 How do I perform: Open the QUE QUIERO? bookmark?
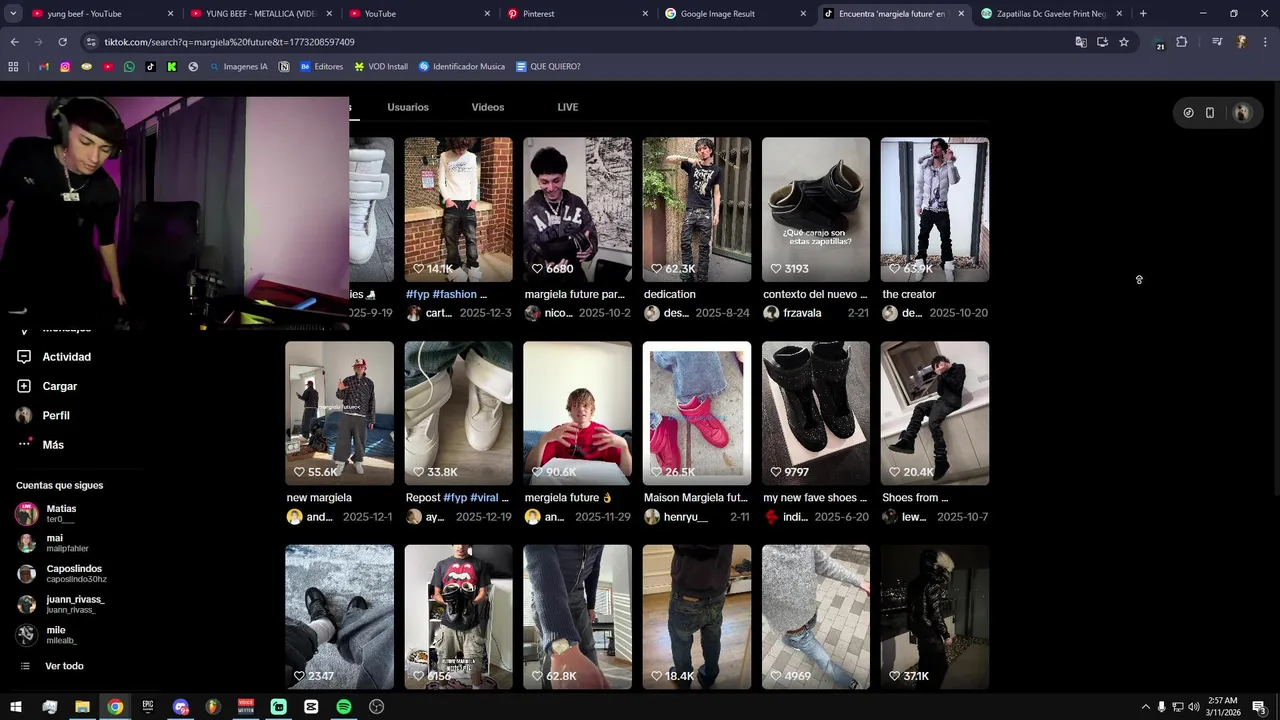[548, 67]
